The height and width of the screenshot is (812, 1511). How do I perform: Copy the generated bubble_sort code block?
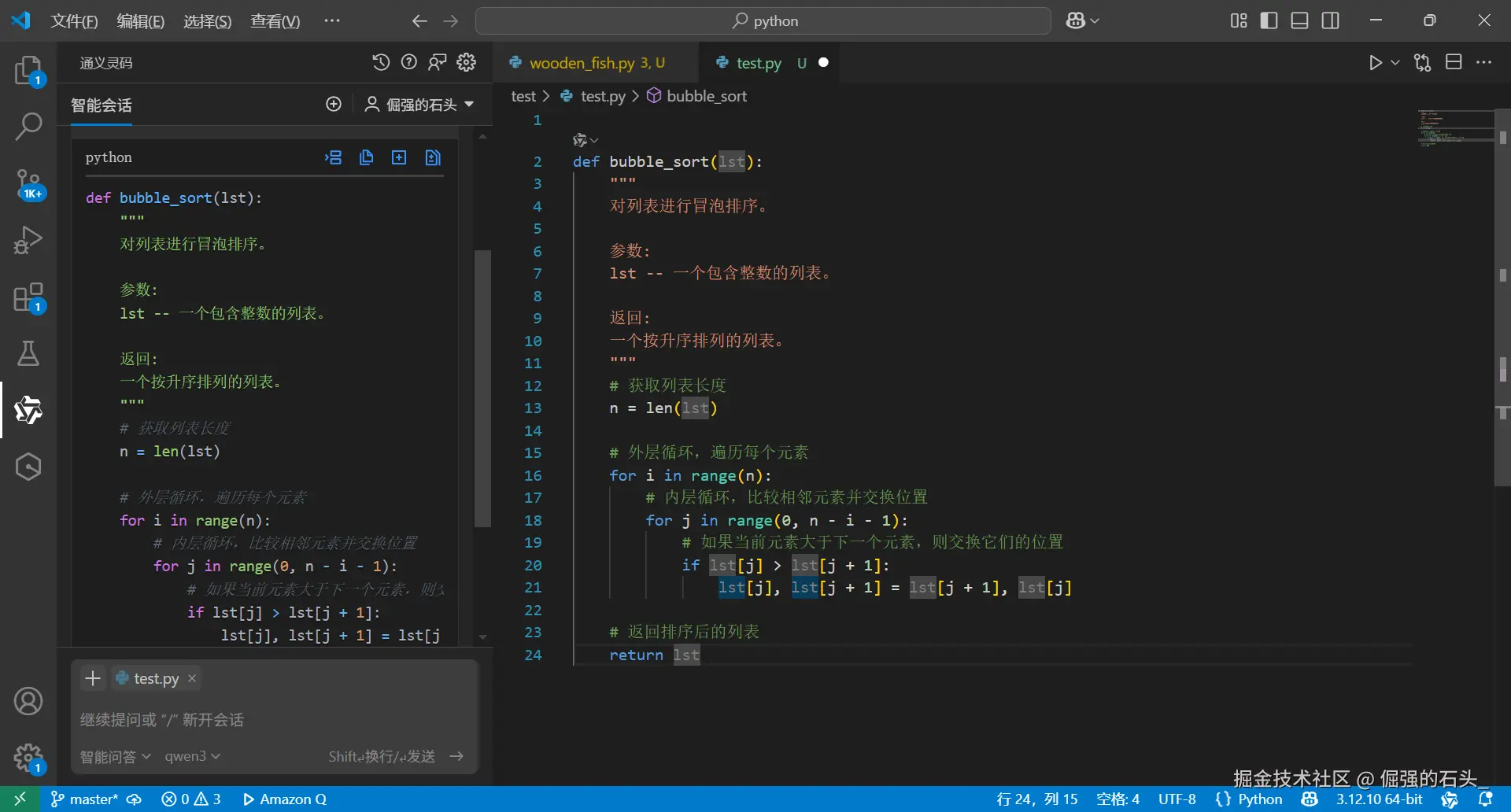[x=366, y=158]
